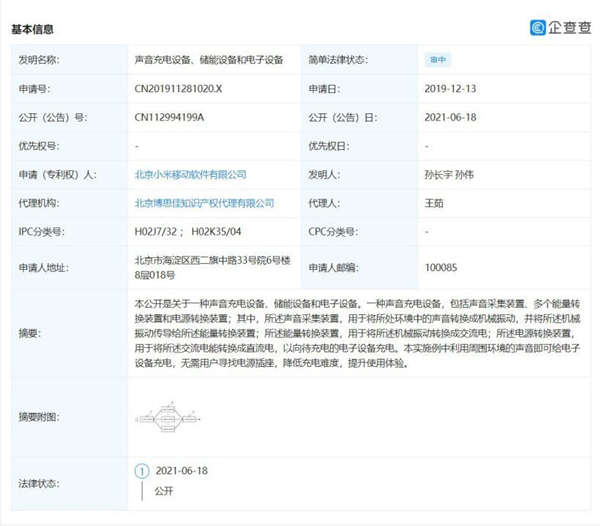Select the 基本信息 section heading

point(32,29)
